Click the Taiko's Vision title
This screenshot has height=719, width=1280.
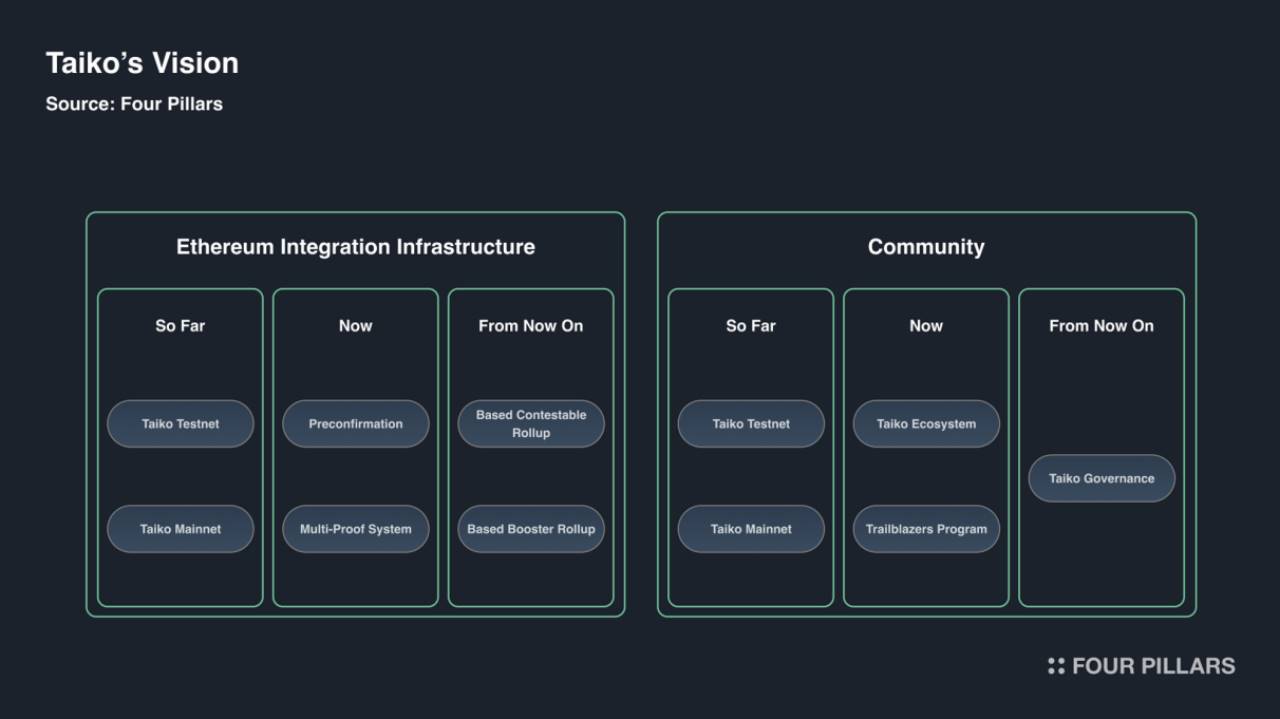pos(142,63)
